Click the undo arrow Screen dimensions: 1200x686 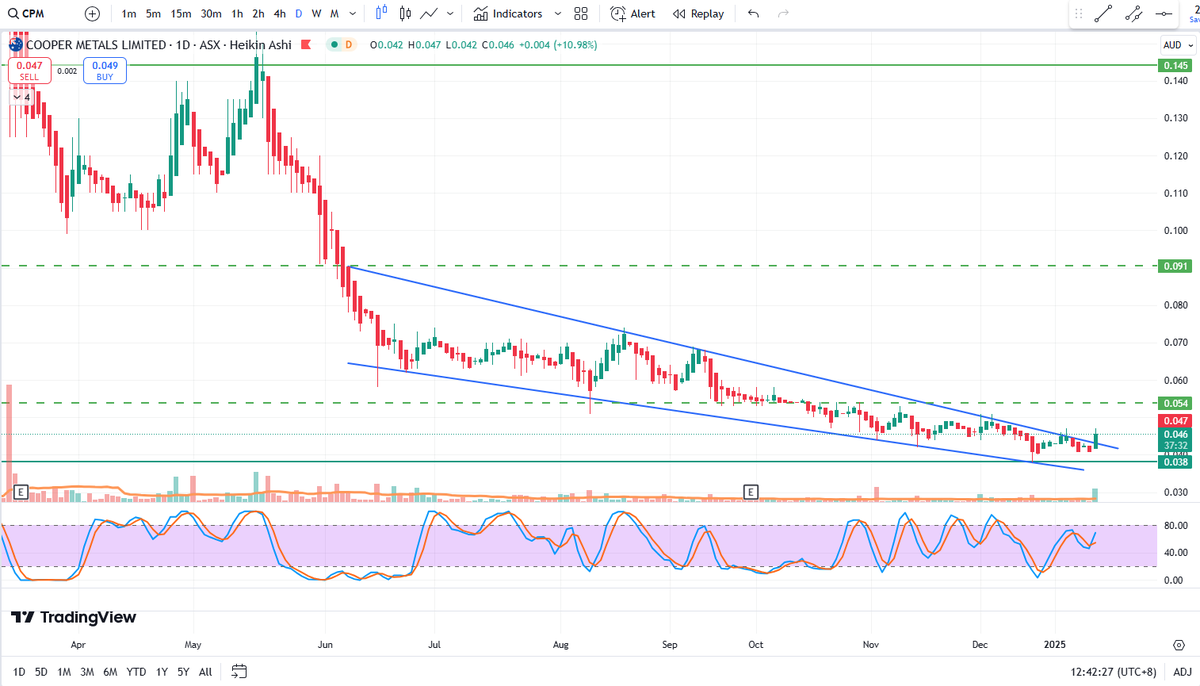point(753,14)
